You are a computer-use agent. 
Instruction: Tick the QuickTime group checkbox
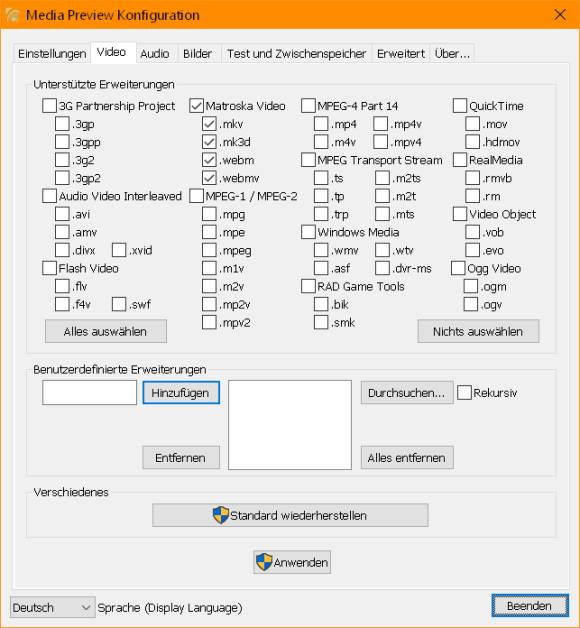(460, 106)
